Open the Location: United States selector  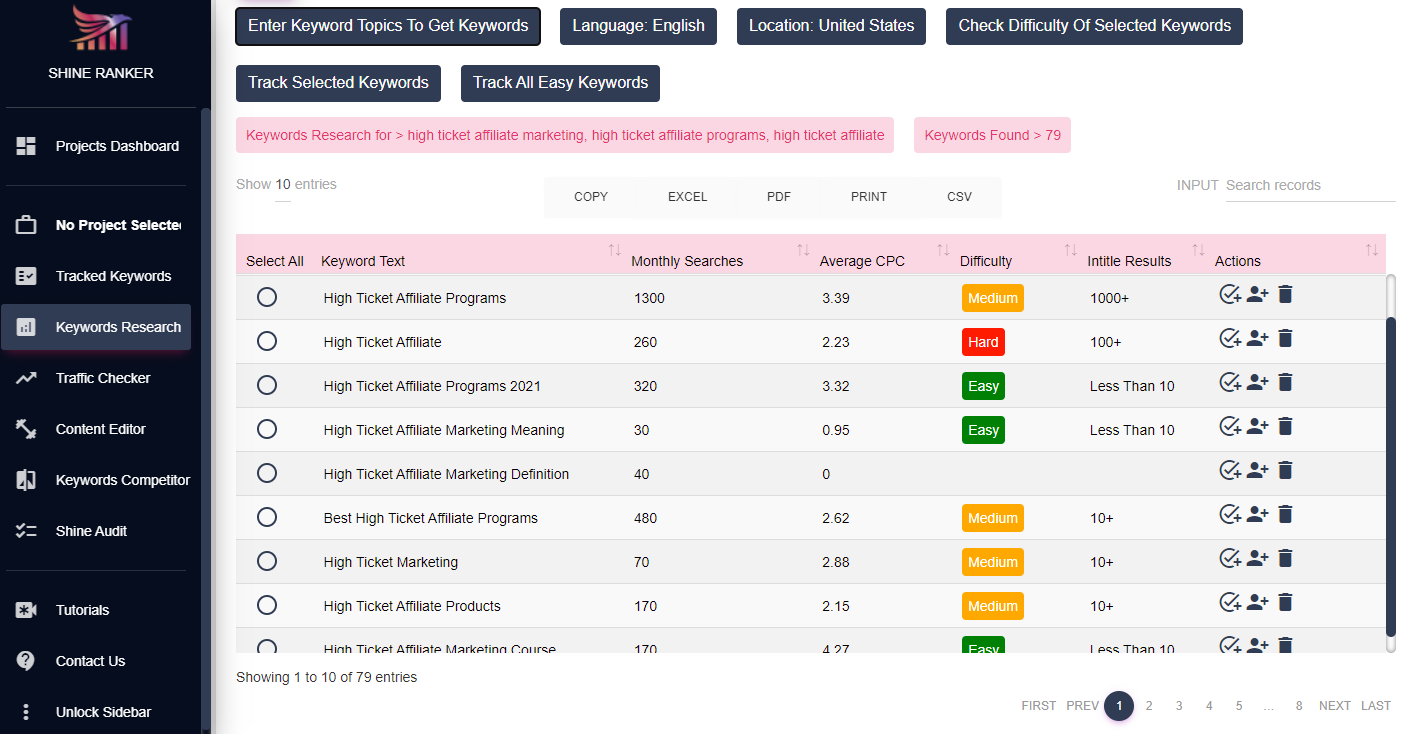click(831, 26)
